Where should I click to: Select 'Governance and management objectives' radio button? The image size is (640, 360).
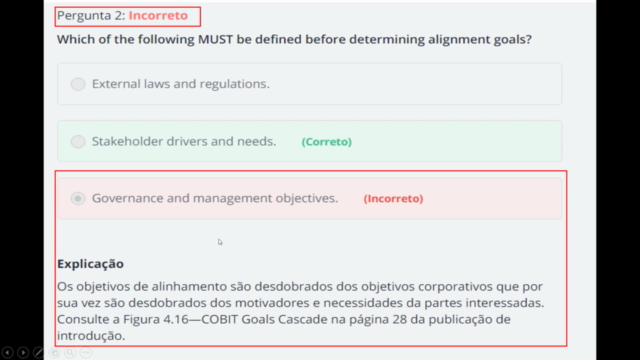78,198
